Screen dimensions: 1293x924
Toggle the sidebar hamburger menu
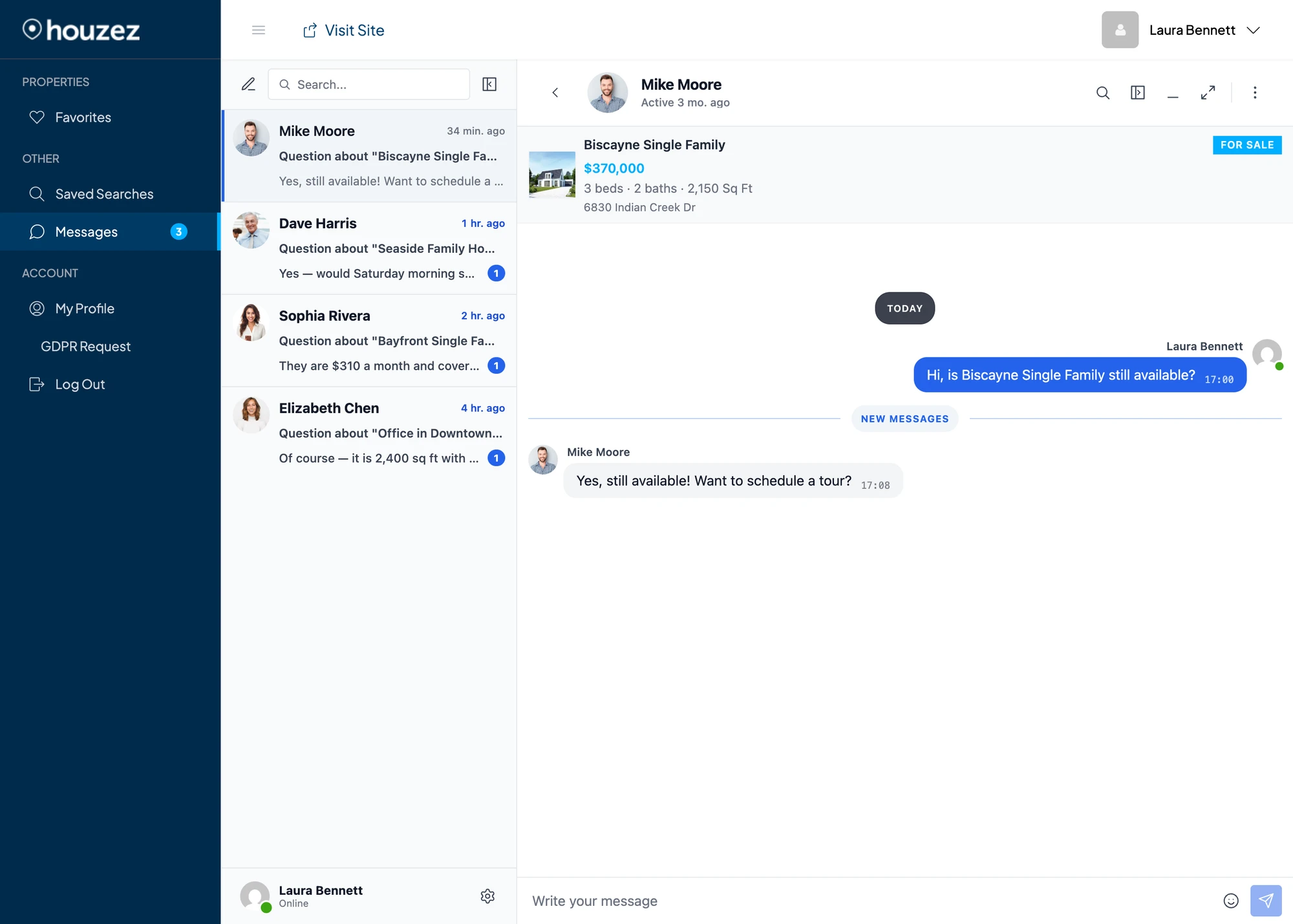pyautogui.click(x=259, y=30)
